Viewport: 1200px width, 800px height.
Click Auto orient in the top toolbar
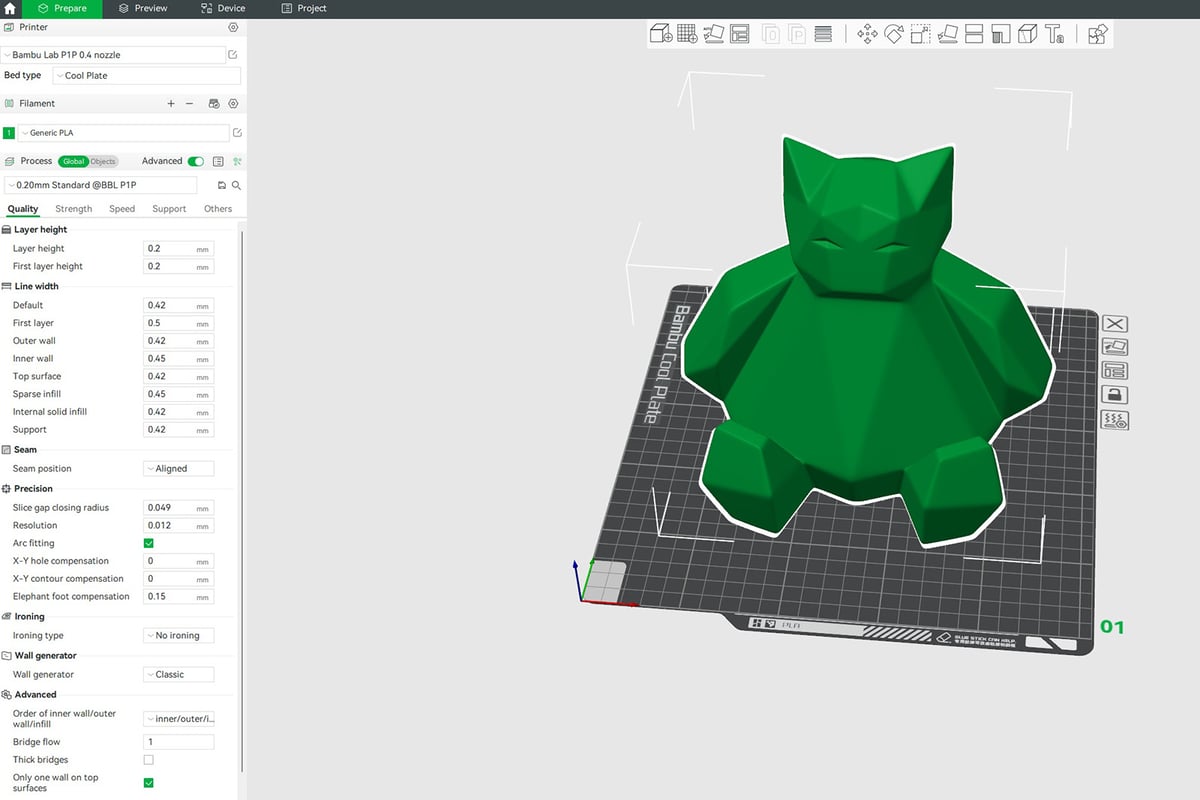[713, 34]
